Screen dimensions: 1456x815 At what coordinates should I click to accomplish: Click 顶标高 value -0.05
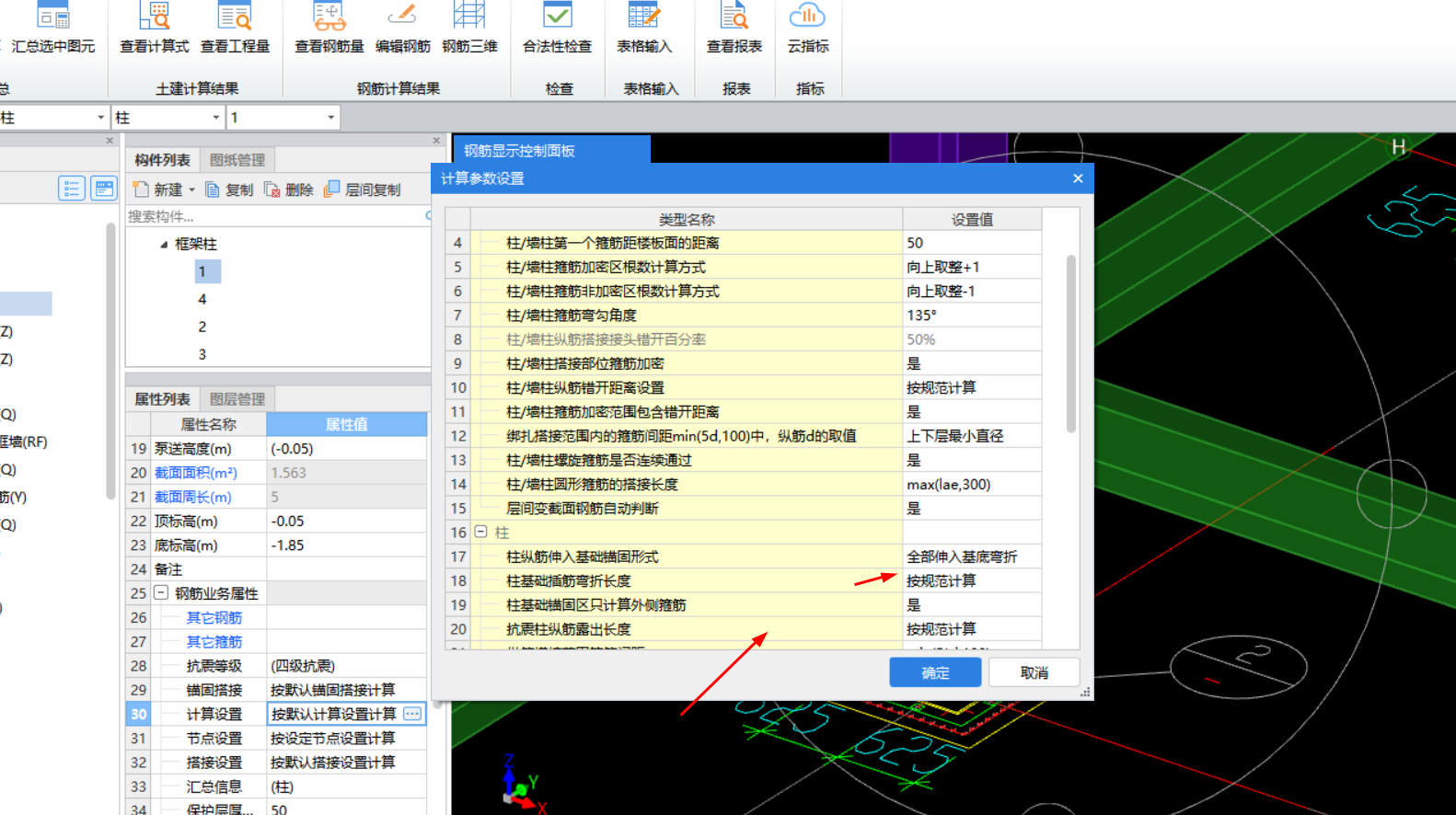(346, 521)
